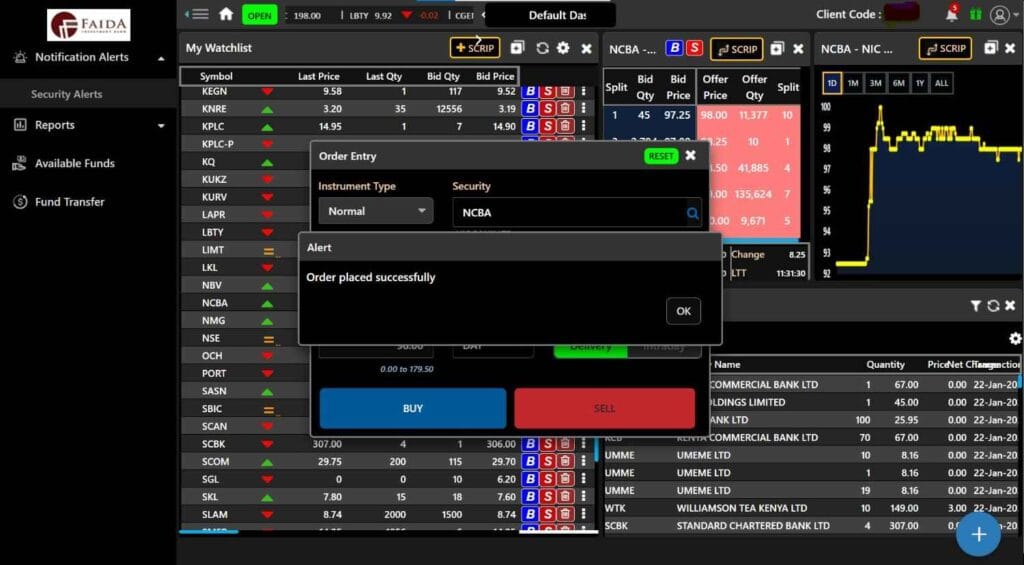Click Sell icon in KNRE row
Image resolution: width=1024 pixels, height=565 pixels.
[x=548, y=108]
